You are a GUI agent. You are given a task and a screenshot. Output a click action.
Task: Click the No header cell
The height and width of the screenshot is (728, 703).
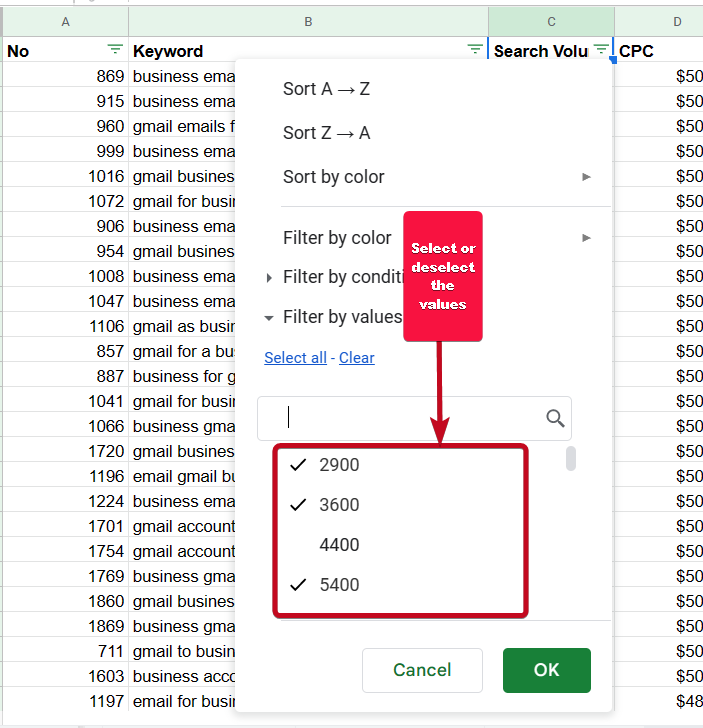(x=65, y=50)
